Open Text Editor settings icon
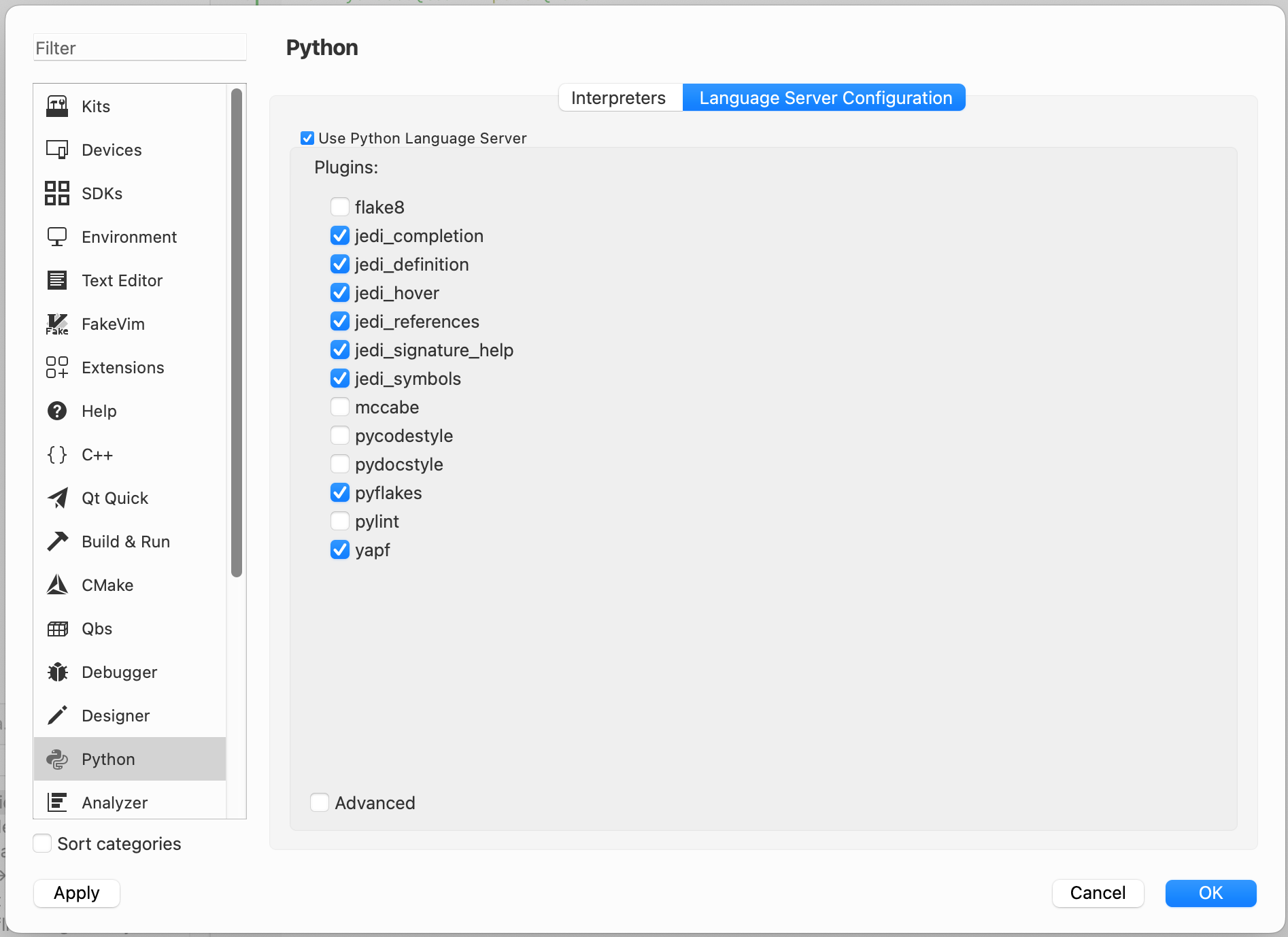Viewport: 1288px width, 937px height. click(57, 280)
